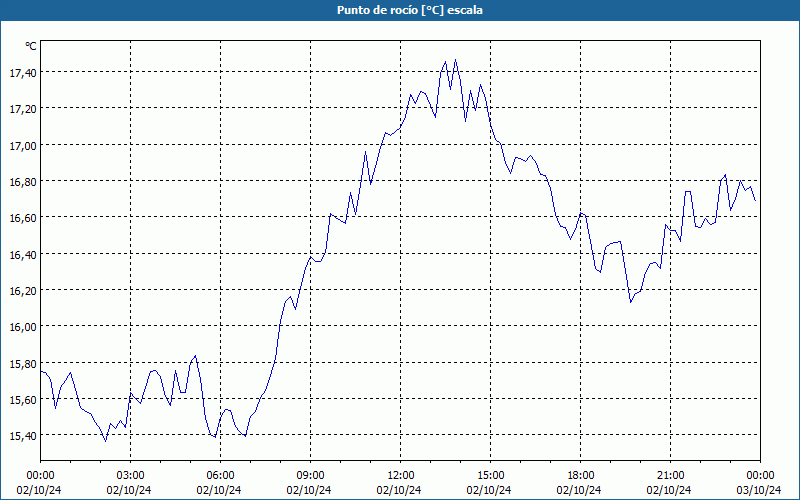
Task: Click the 15,40 y-axis label
Action: (23, 436)
